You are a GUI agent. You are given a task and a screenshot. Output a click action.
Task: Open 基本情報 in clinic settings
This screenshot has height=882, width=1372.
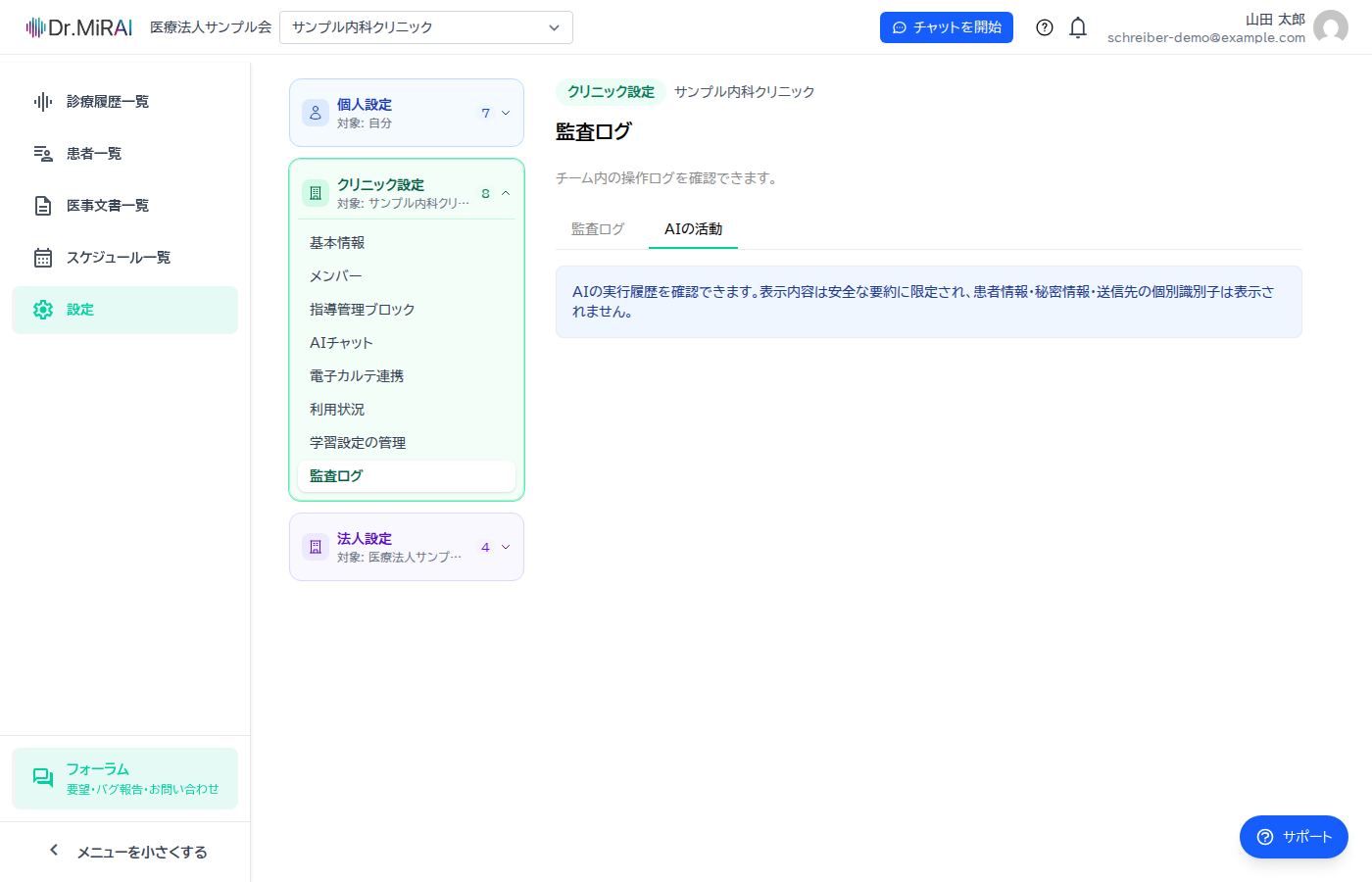[x=407, y=243]
